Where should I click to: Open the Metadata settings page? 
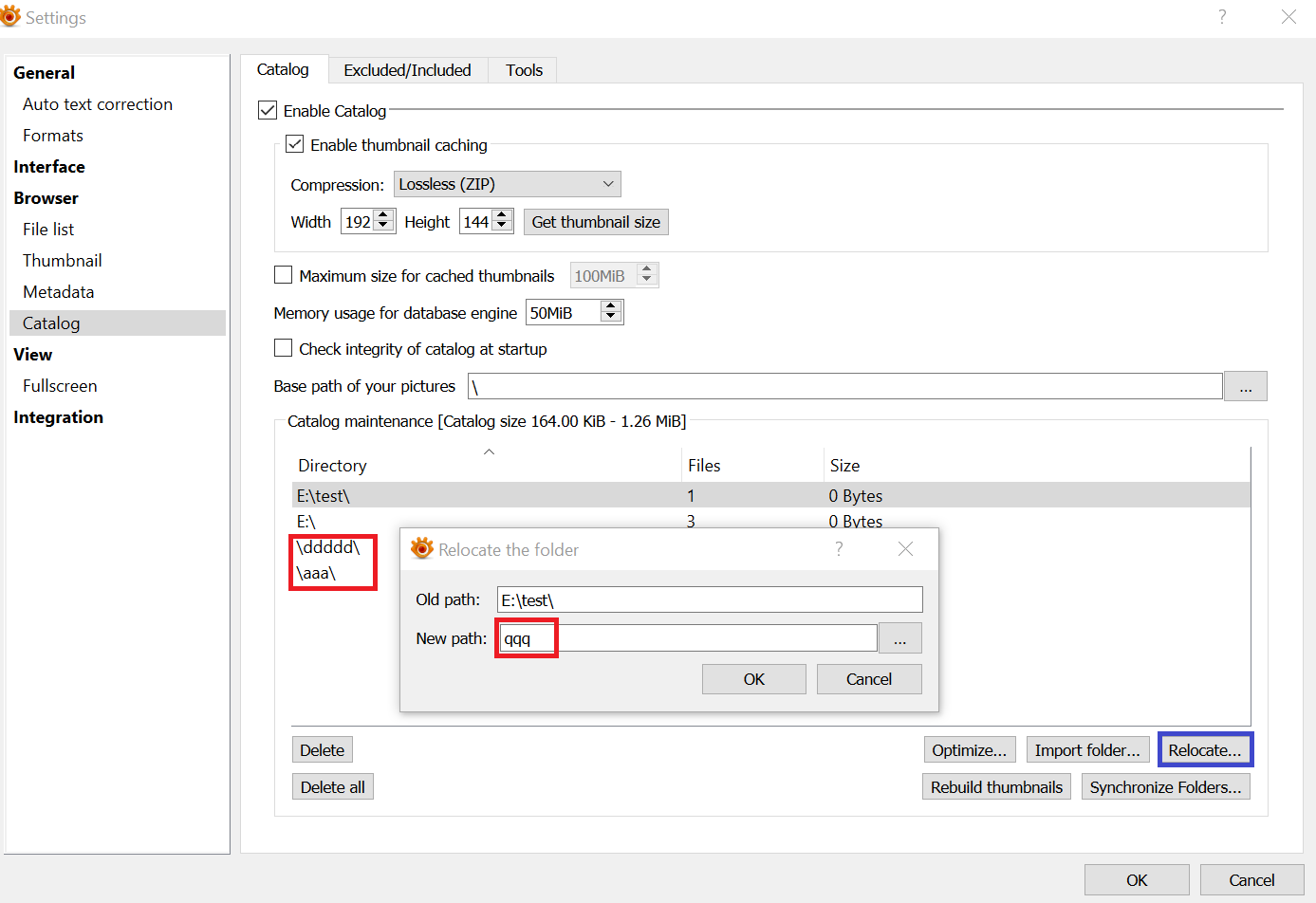click(59, 292)
